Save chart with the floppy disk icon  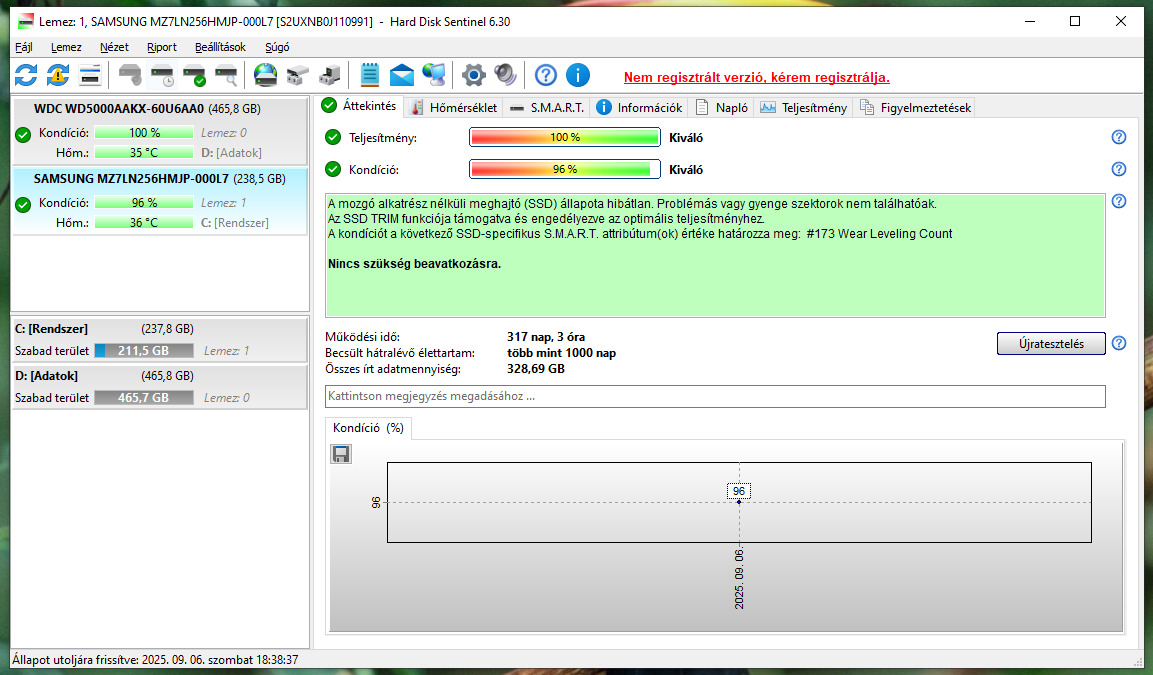[340, 454]
